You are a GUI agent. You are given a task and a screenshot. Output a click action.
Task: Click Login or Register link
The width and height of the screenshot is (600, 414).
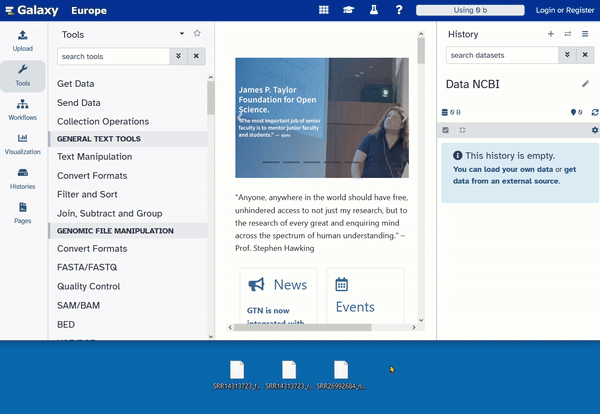pos(565,10)
